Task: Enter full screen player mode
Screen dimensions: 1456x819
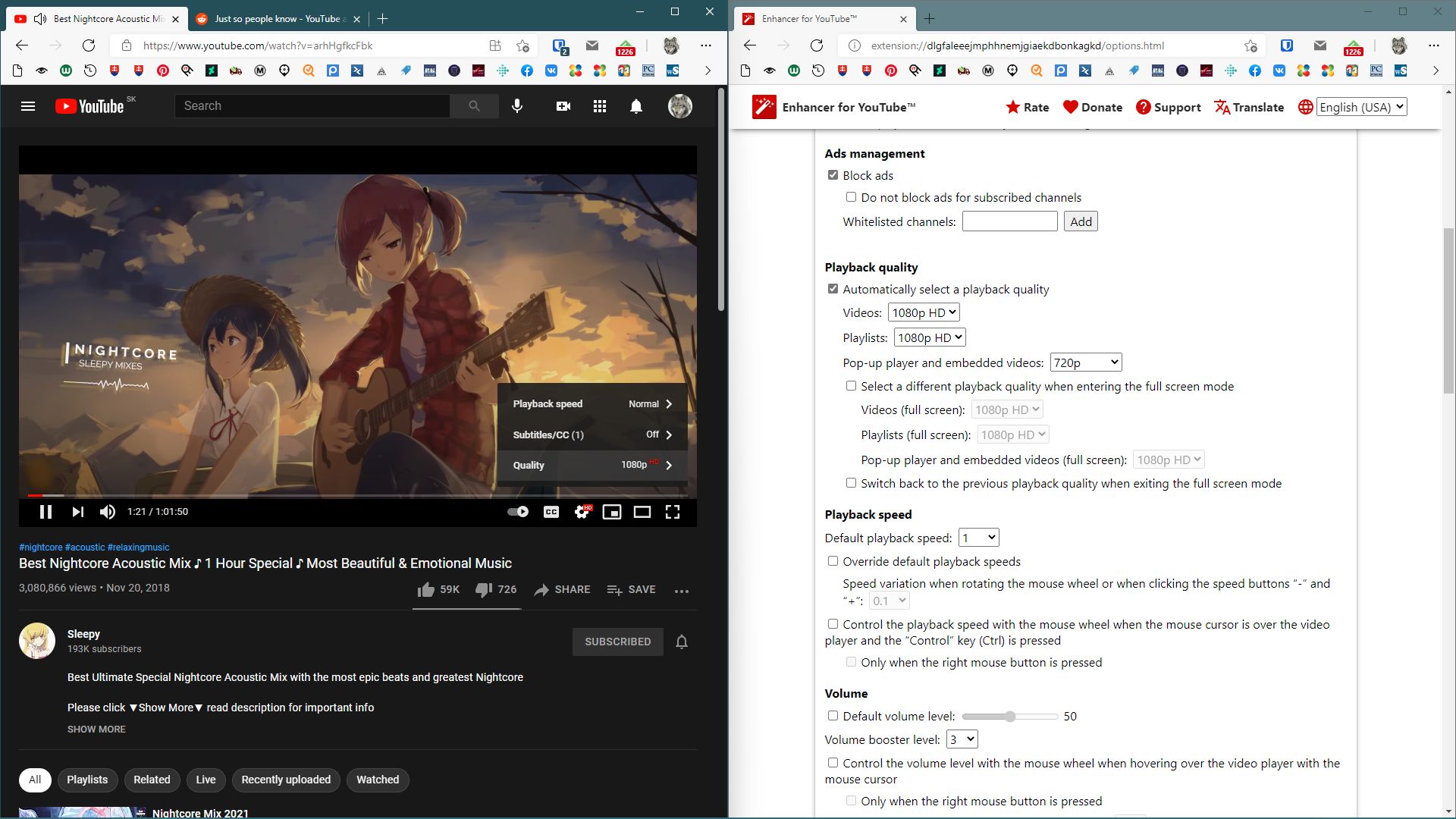Action: click(673, 512)
